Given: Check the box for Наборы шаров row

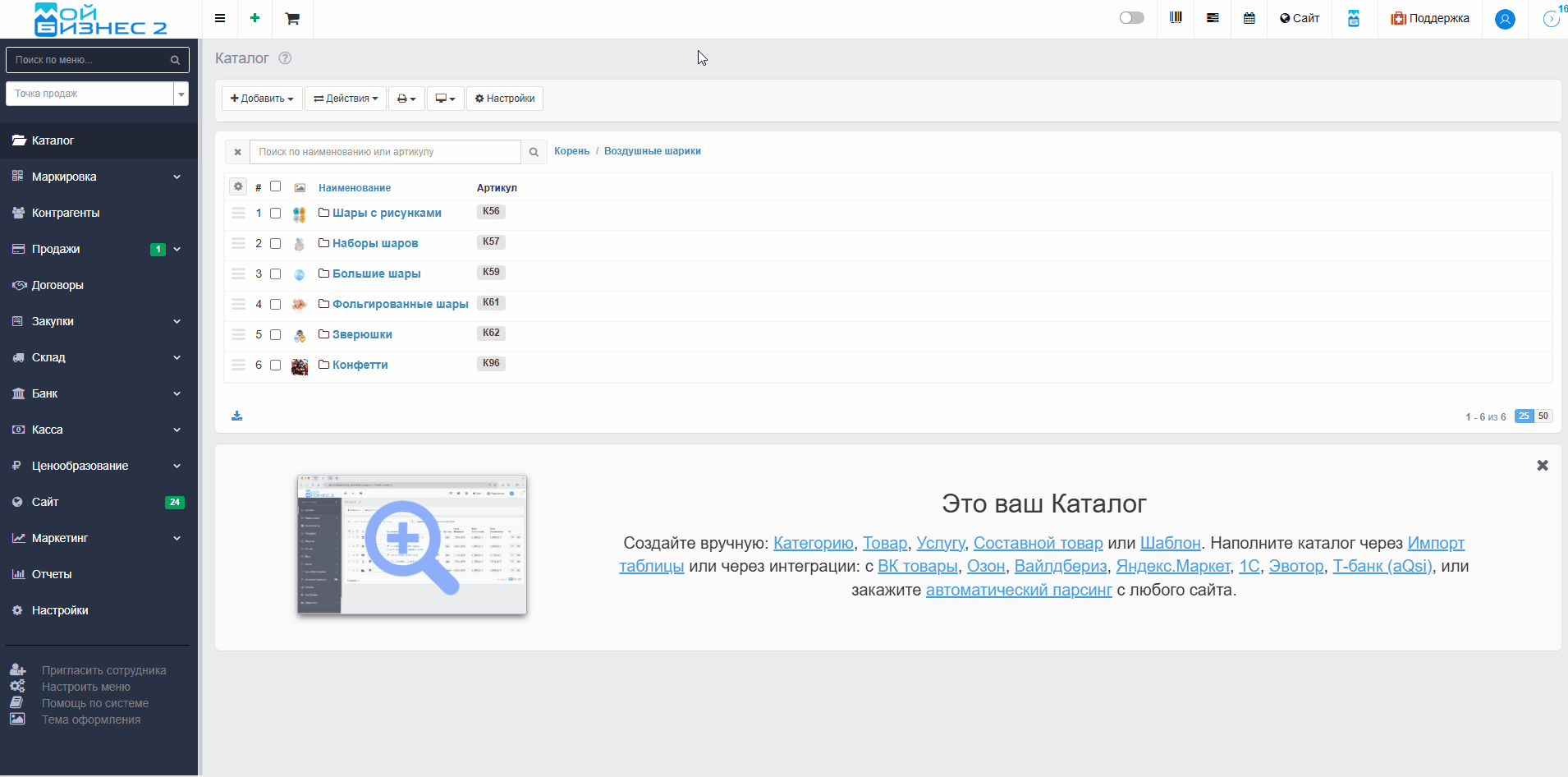Looking at the screenshot, I should click(x=276, y=244).
